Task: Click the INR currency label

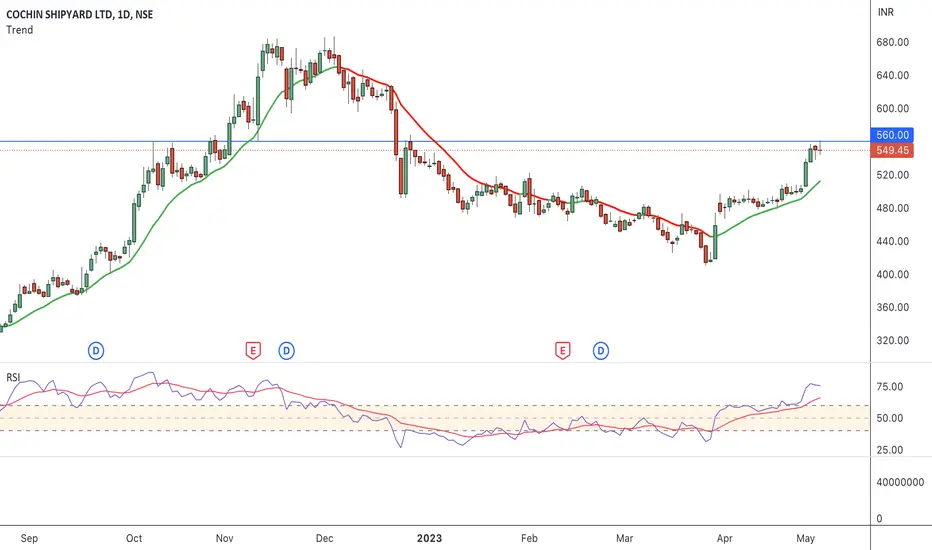Action: [886, 12]
